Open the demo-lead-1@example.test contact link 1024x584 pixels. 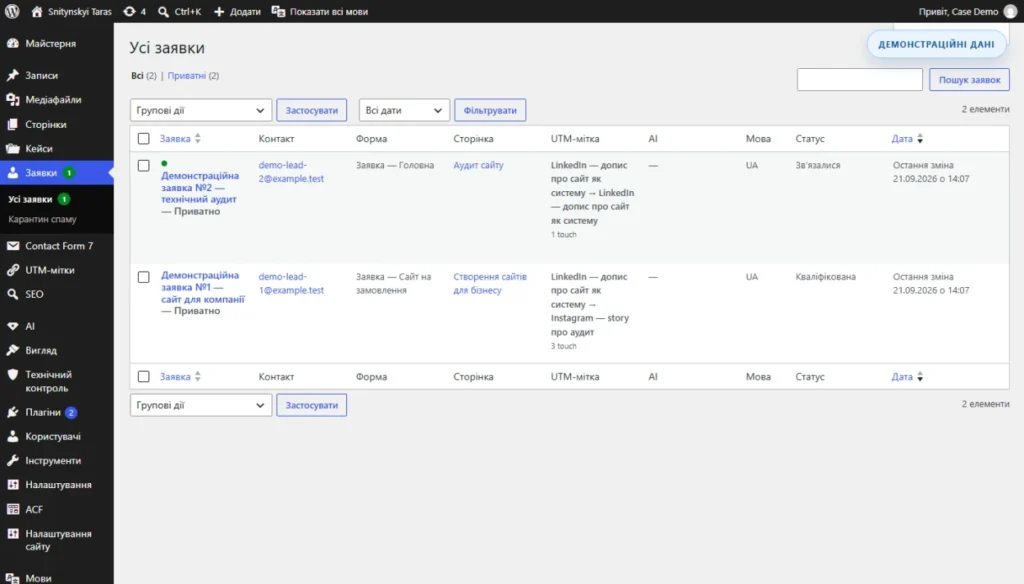[291, 284]
